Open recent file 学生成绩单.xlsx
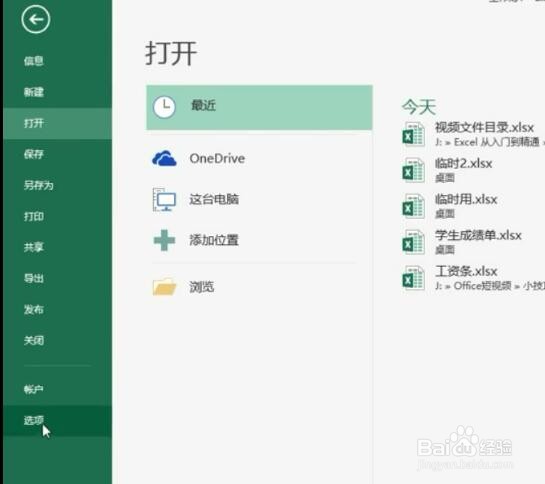 [x=478, y=235]
